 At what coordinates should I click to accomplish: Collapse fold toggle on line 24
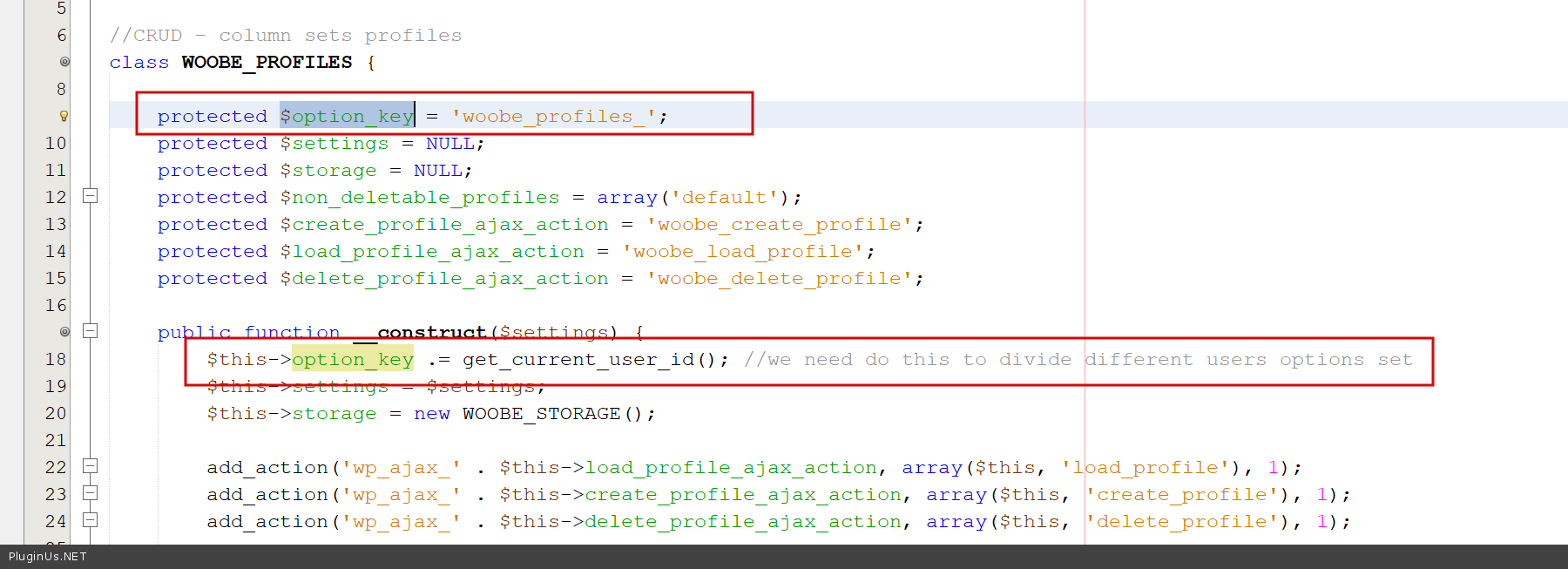tap(90, 520)
